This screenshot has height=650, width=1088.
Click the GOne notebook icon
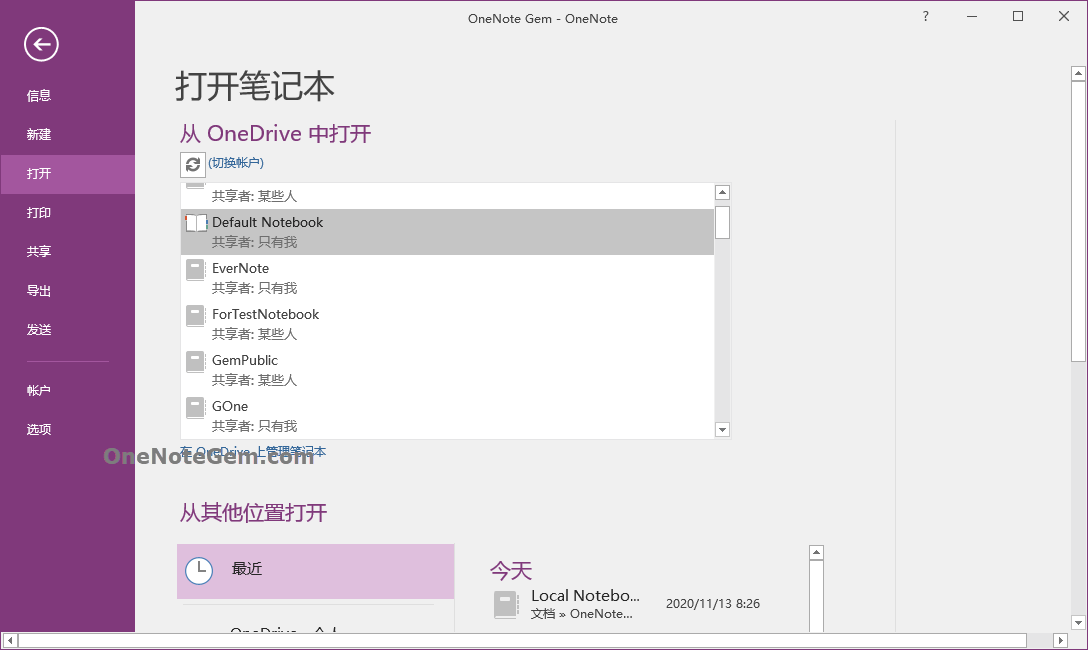coord(196,407)
